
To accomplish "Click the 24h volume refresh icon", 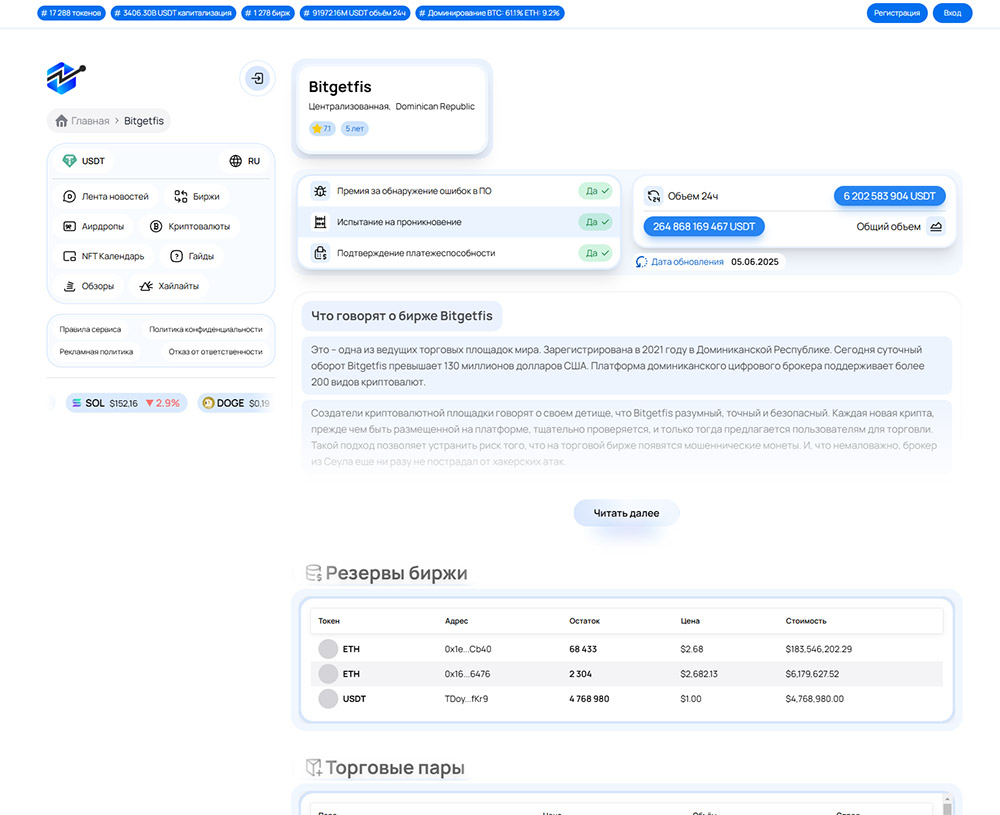I will tap(654, 196).
